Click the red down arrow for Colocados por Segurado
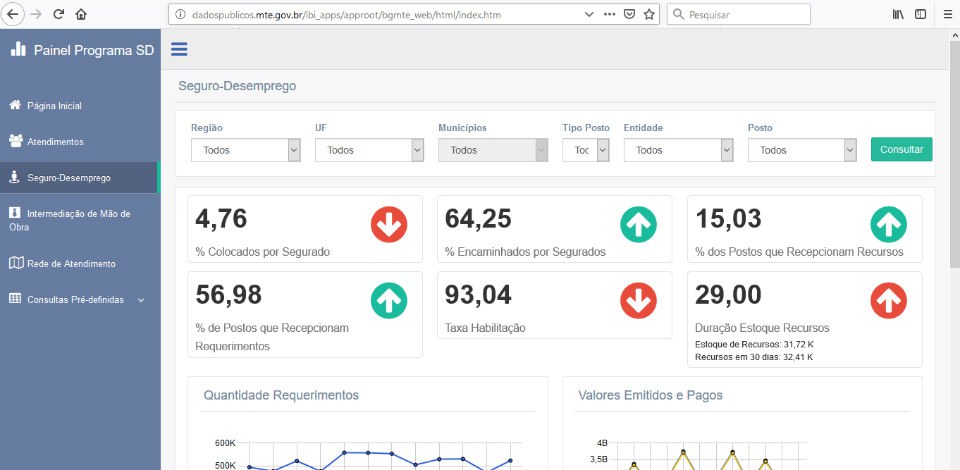This screenshot has height=470, width=960. click(389, 224)
